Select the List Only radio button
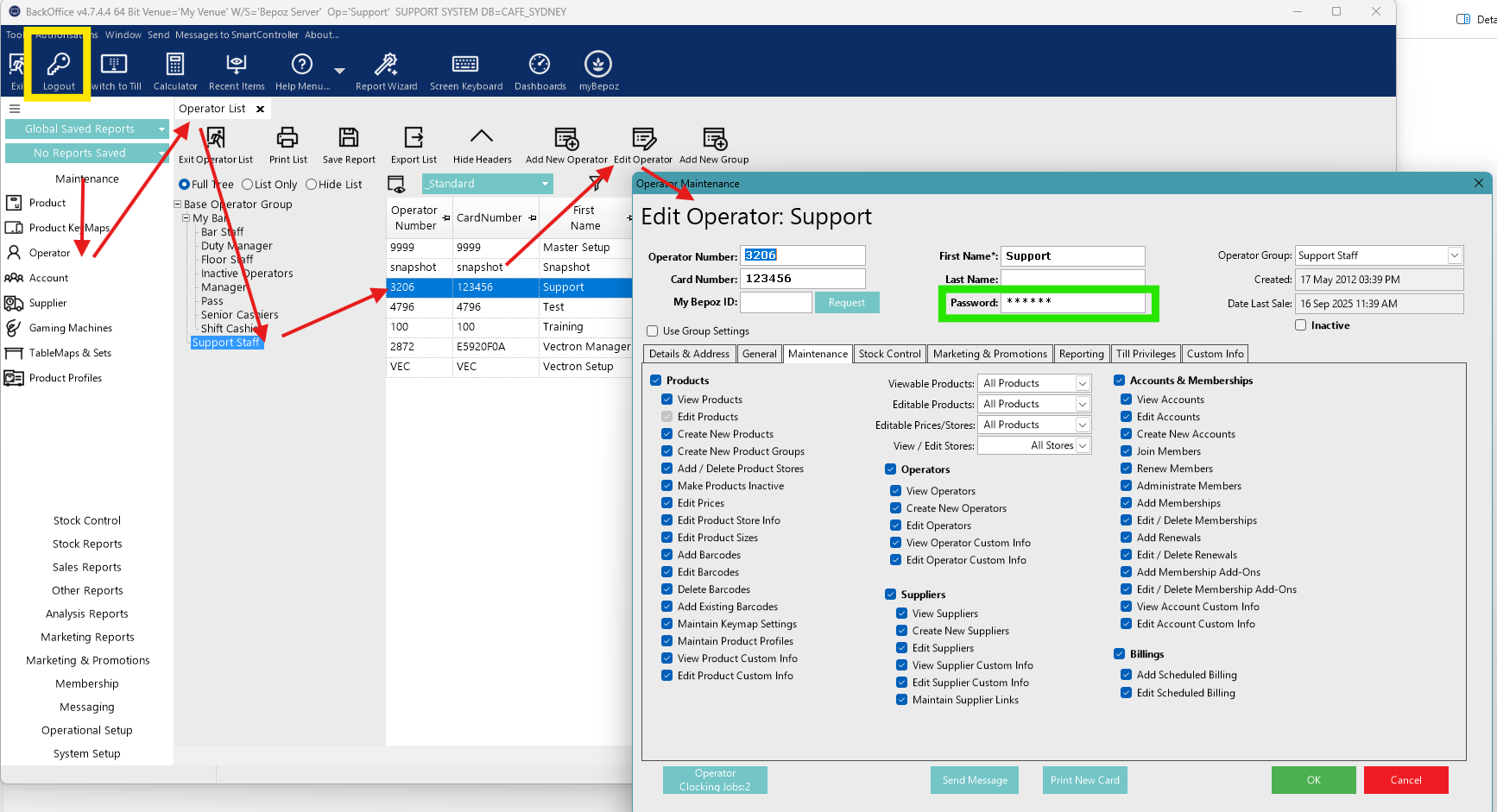The height and width of the screenshot is (812, 1497). [248, 185]
